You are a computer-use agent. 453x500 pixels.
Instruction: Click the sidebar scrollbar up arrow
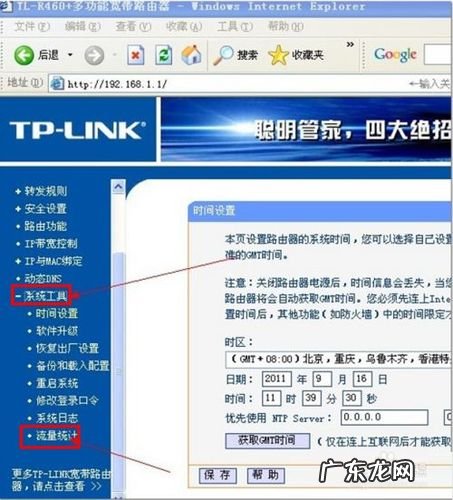(x=118, y=187)
